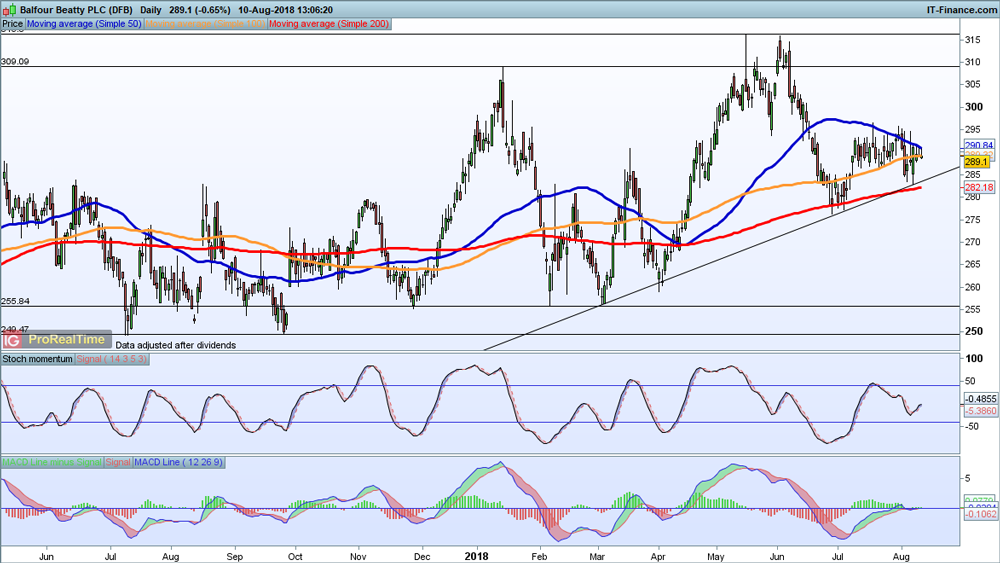
Task: Click the -0.1062 MACD value tag
Action: click(x=980, y=513)
